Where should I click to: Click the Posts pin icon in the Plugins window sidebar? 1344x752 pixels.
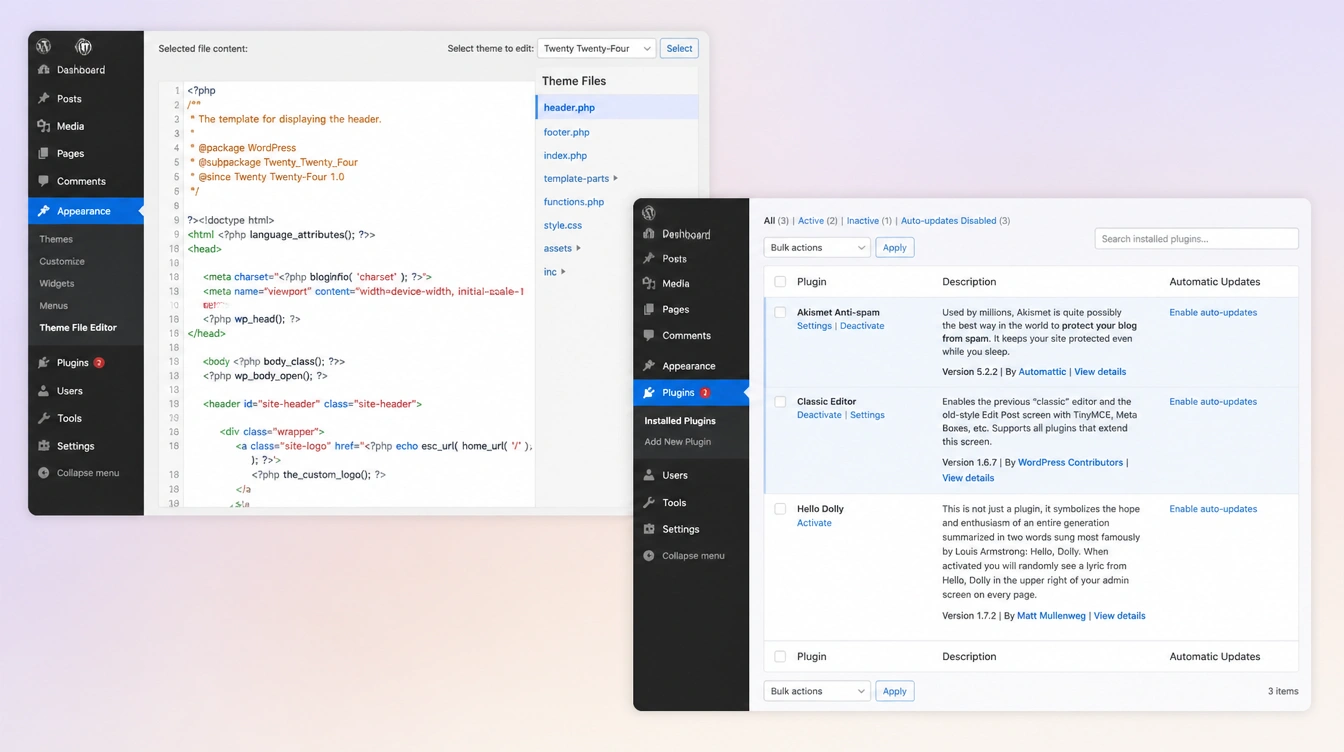(649, 258)
